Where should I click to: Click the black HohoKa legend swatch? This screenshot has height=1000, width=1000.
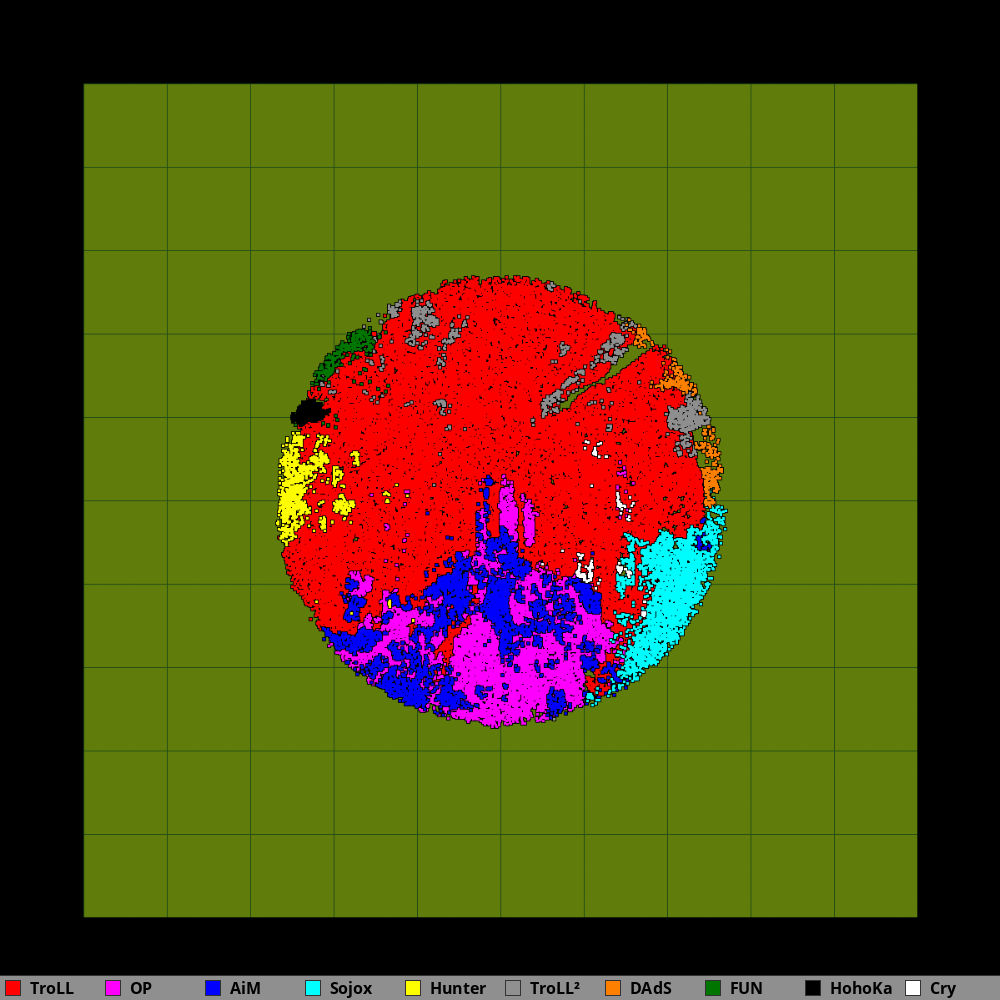[813, 988]
